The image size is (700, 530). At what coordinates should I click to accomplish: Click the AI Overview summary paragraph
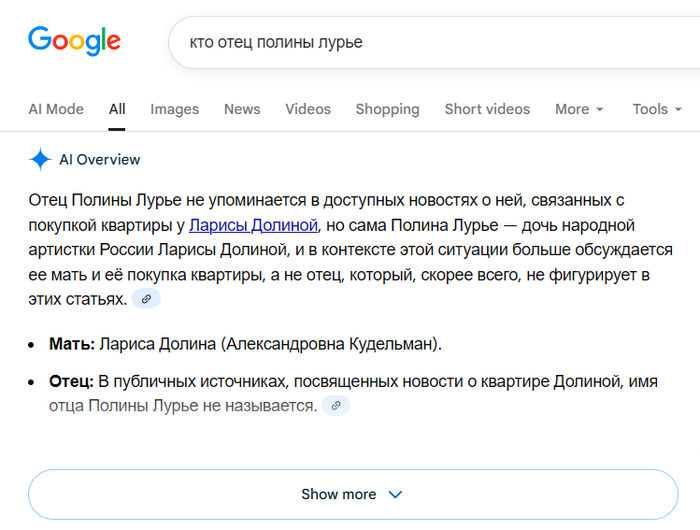coord(350,249)
